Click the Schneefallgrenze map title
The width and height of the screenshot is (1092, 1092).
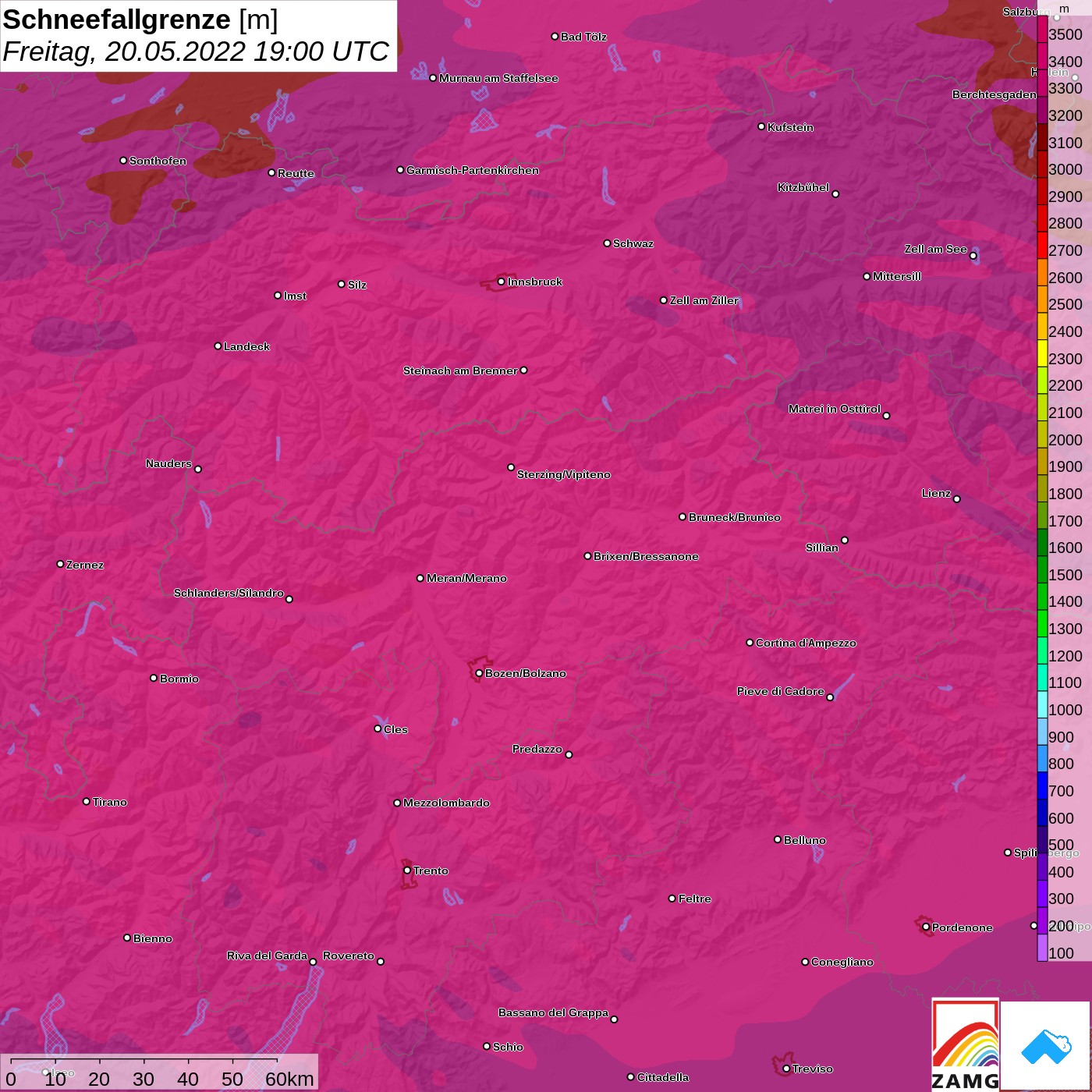(x=140, y=19)
